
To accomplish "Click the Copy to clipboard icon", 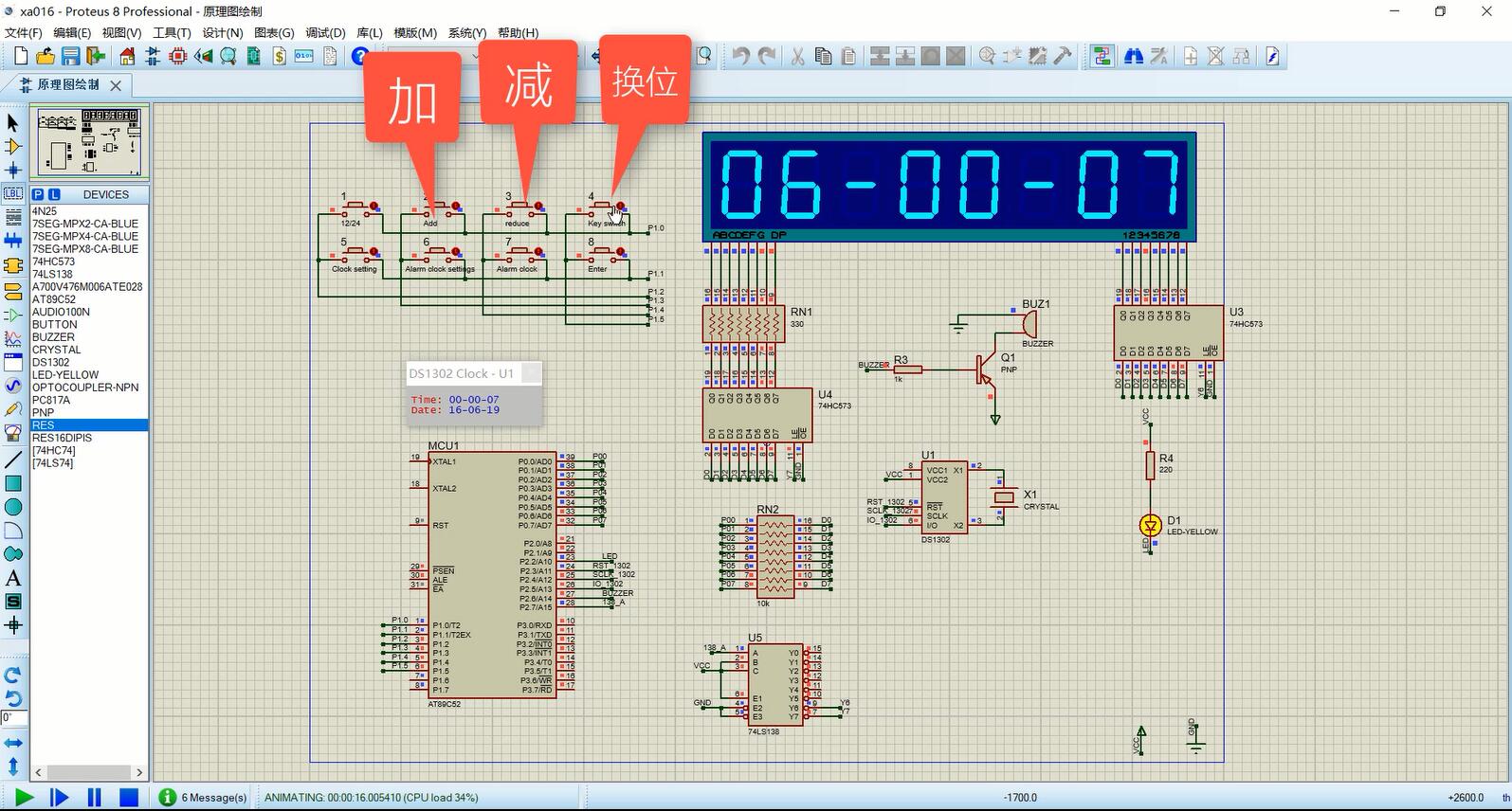I will pyautogui.click(x=823, y=57).
